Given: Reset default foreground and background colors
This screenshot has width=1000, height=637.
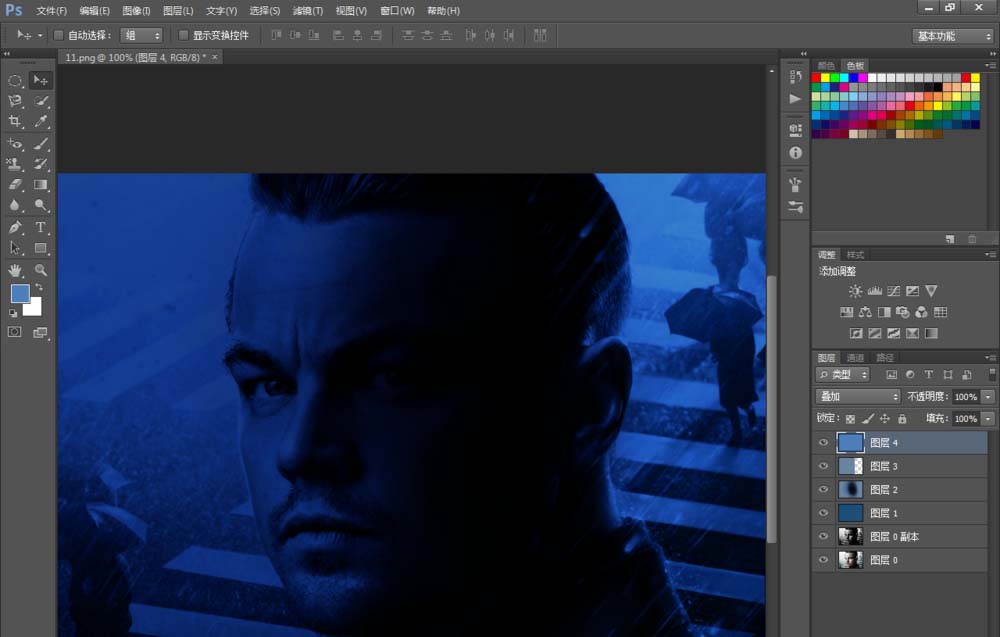Looking at the screenshot, I should (x=13, y=313).
